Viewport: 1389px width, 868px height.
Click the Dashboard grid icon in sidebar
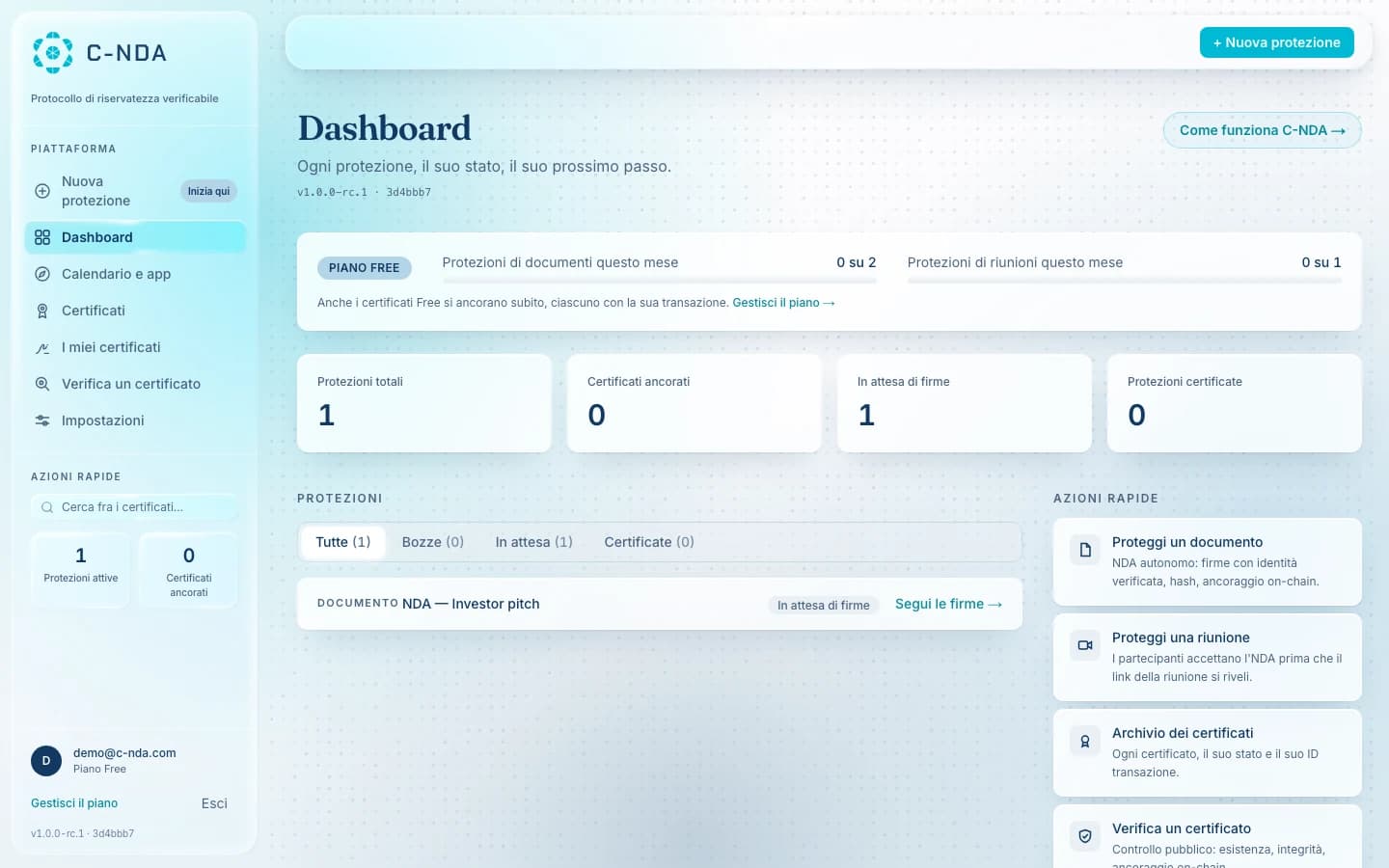coord(42,237)
